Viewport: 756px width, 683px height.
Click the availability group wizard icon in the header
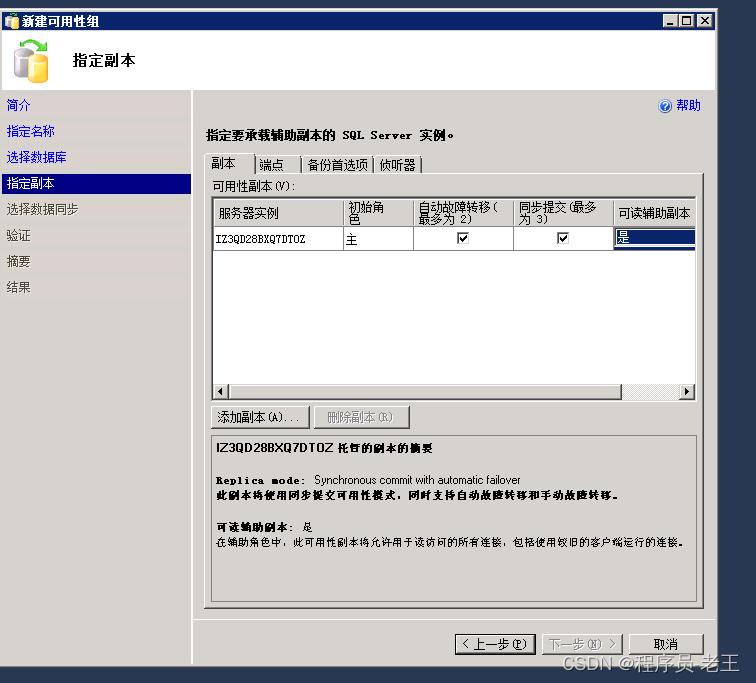tap(31, 61)
